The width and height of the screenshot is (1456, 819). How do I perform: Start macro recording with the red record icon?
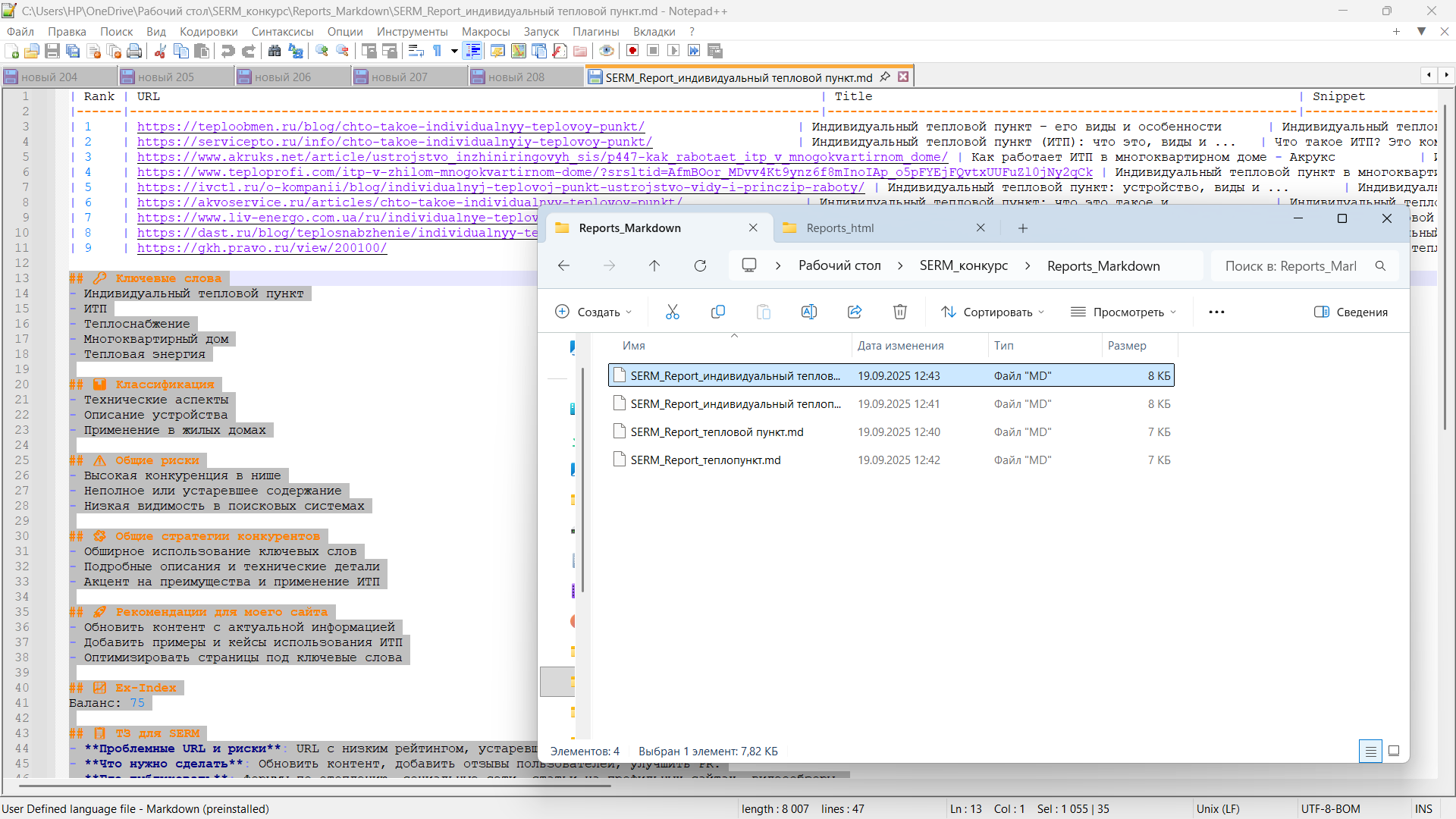pos(632,51)
